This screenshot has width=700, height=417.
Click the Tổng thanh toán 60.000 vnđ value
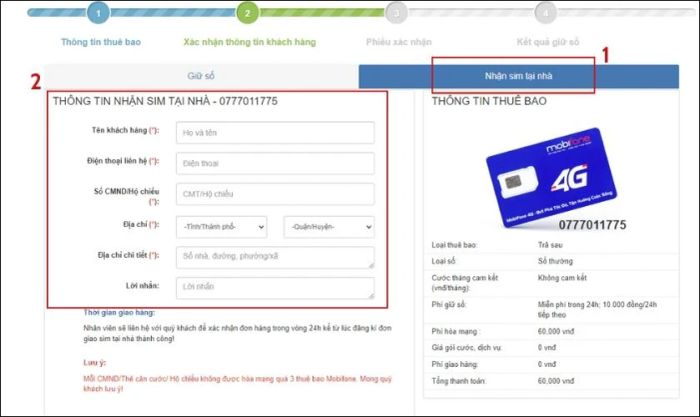pyautogui.click(x=556, y=381)
